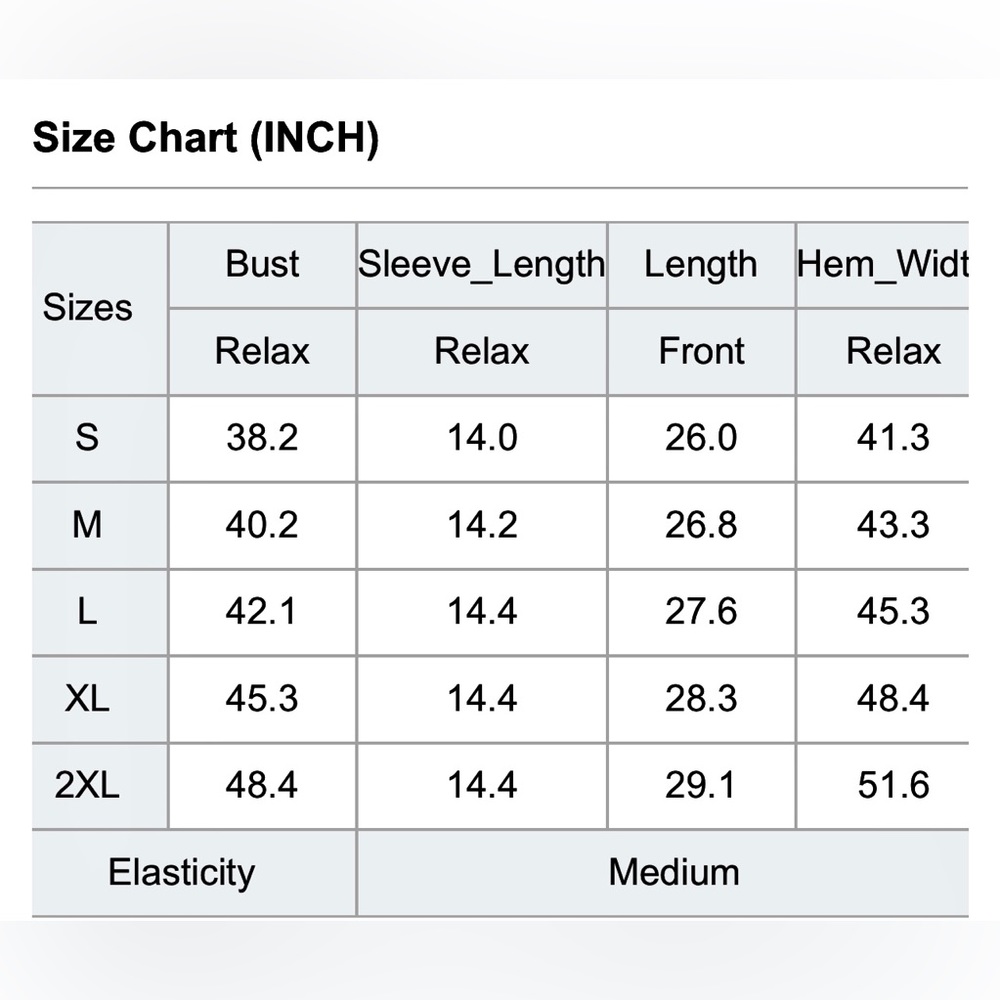Click the partially visible Hem_Width header
1000x1000 pixels.
tap(883, 264)
